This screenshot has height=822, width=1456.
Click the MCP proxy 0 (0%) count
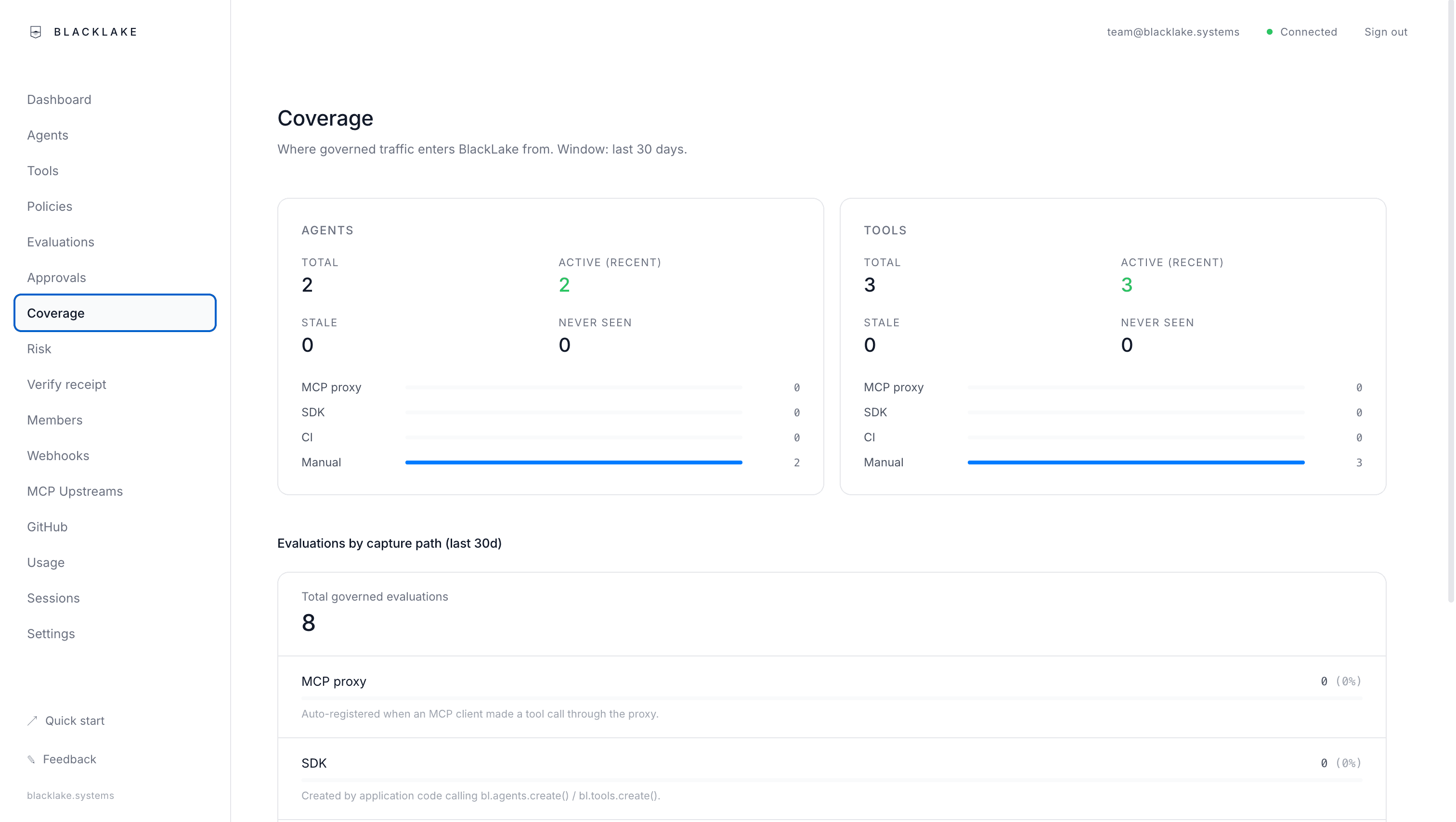click(x=1341, y=681)
